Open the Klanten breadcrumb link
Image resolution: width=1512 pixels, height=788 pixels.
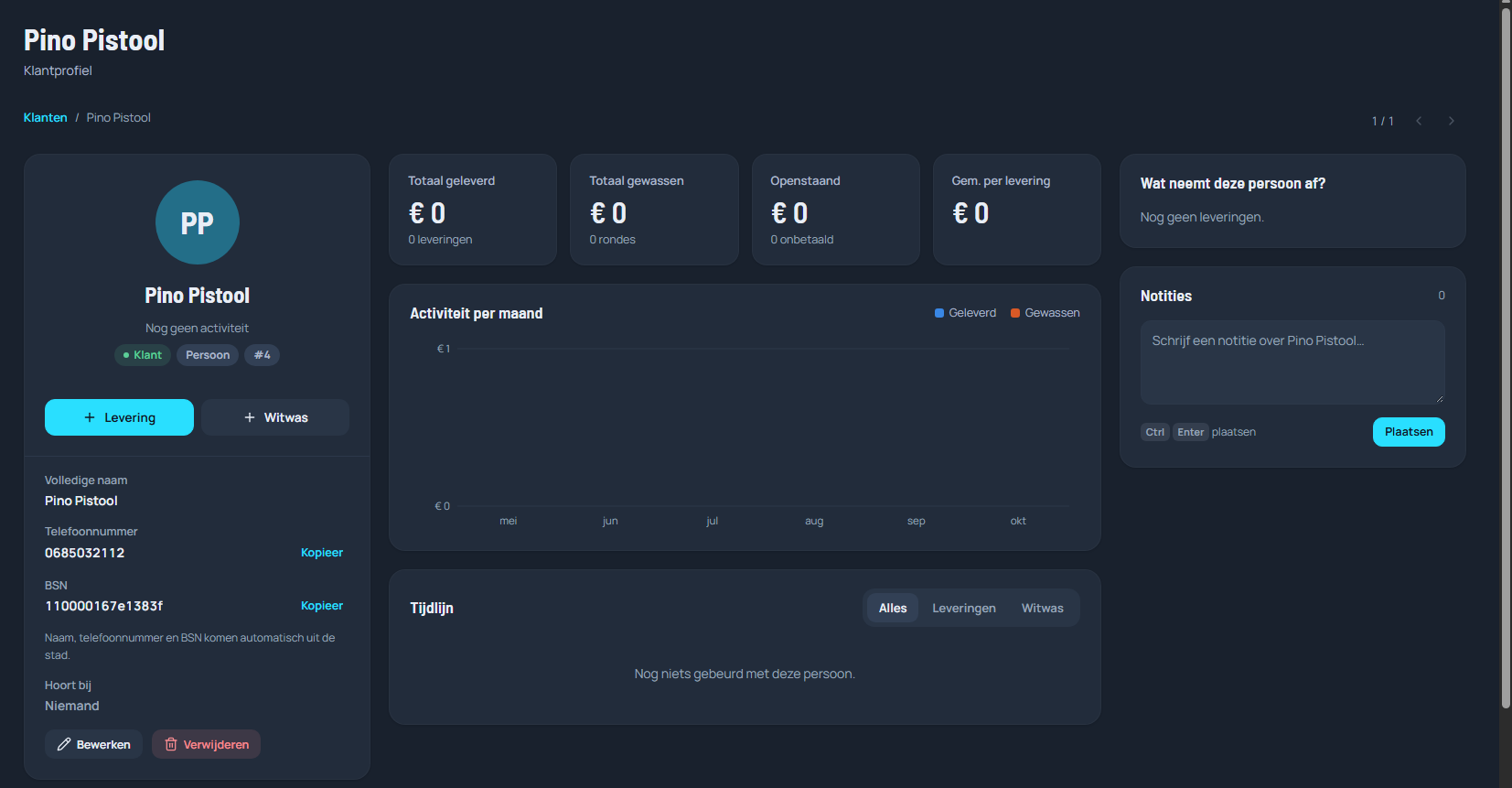(46, 117)
